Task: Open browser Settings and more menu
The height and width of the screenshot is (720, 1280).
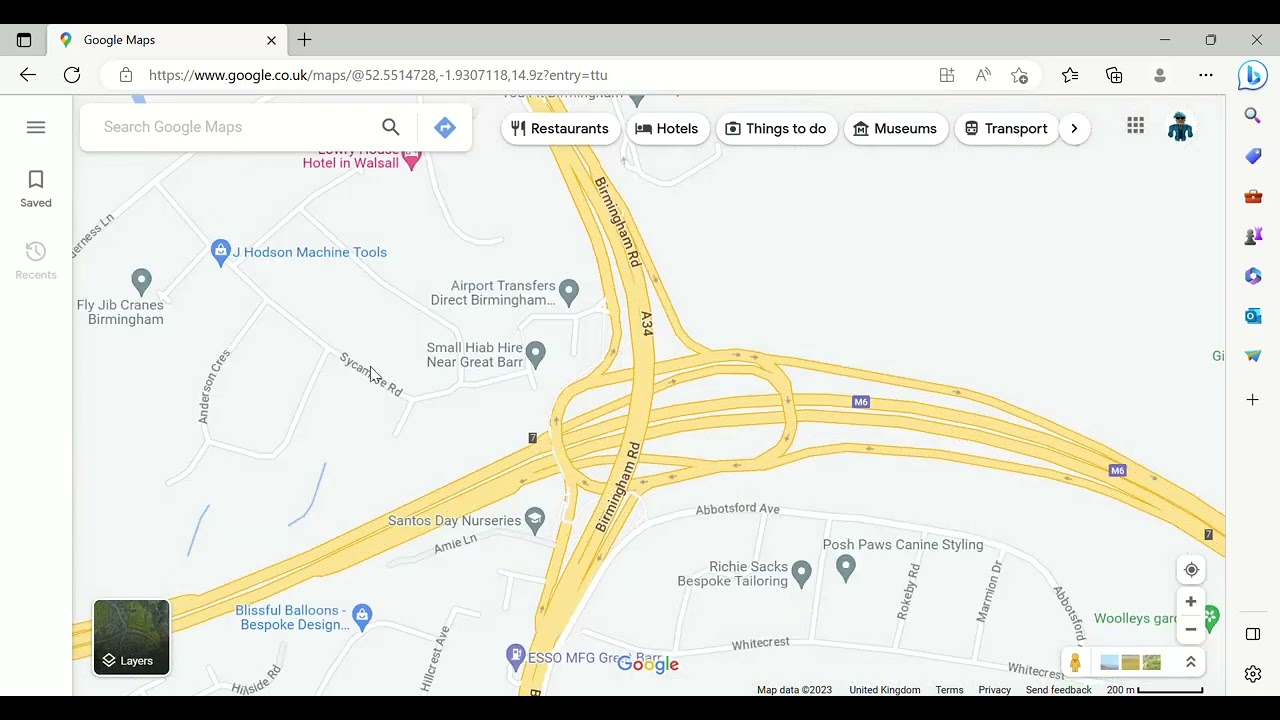Action: (x=1206, y=75)
